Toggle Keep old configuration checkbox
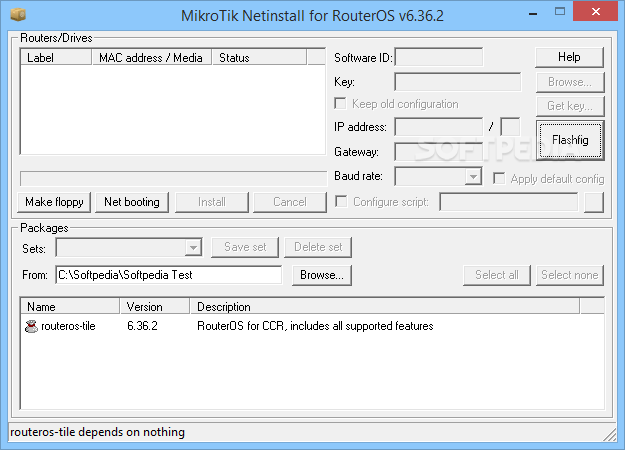Viewport: 625px width, 450px height. pos(340,104)
